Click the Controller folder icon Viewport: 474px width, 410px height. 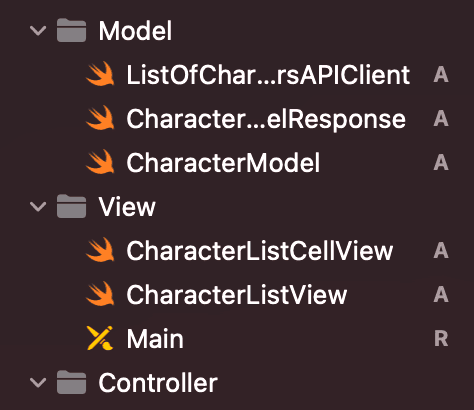click(71, 382)
